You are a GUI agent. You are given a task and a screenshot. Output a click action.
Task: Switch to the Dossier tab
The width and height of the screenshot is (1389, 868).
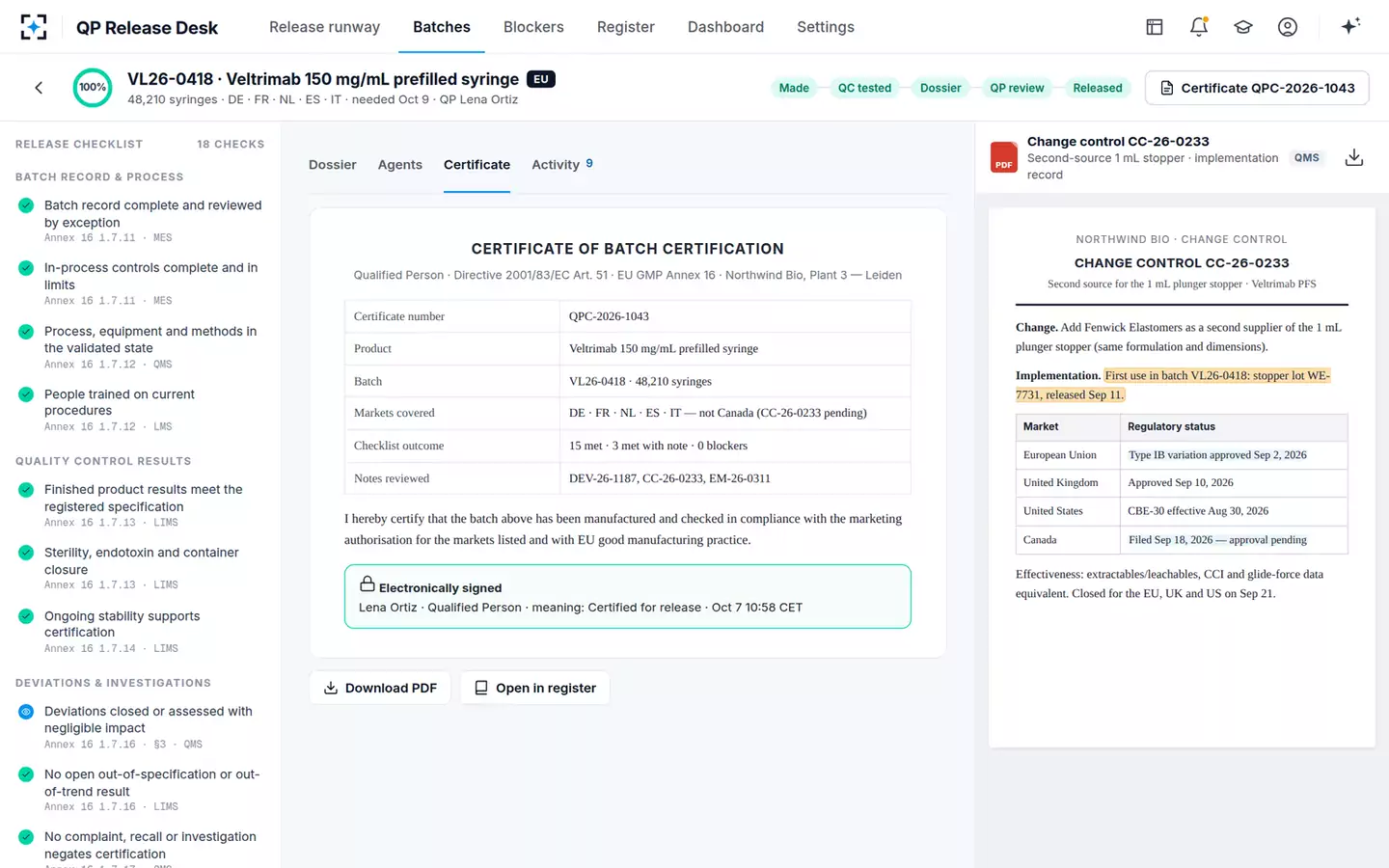click(x=333, y=165)
